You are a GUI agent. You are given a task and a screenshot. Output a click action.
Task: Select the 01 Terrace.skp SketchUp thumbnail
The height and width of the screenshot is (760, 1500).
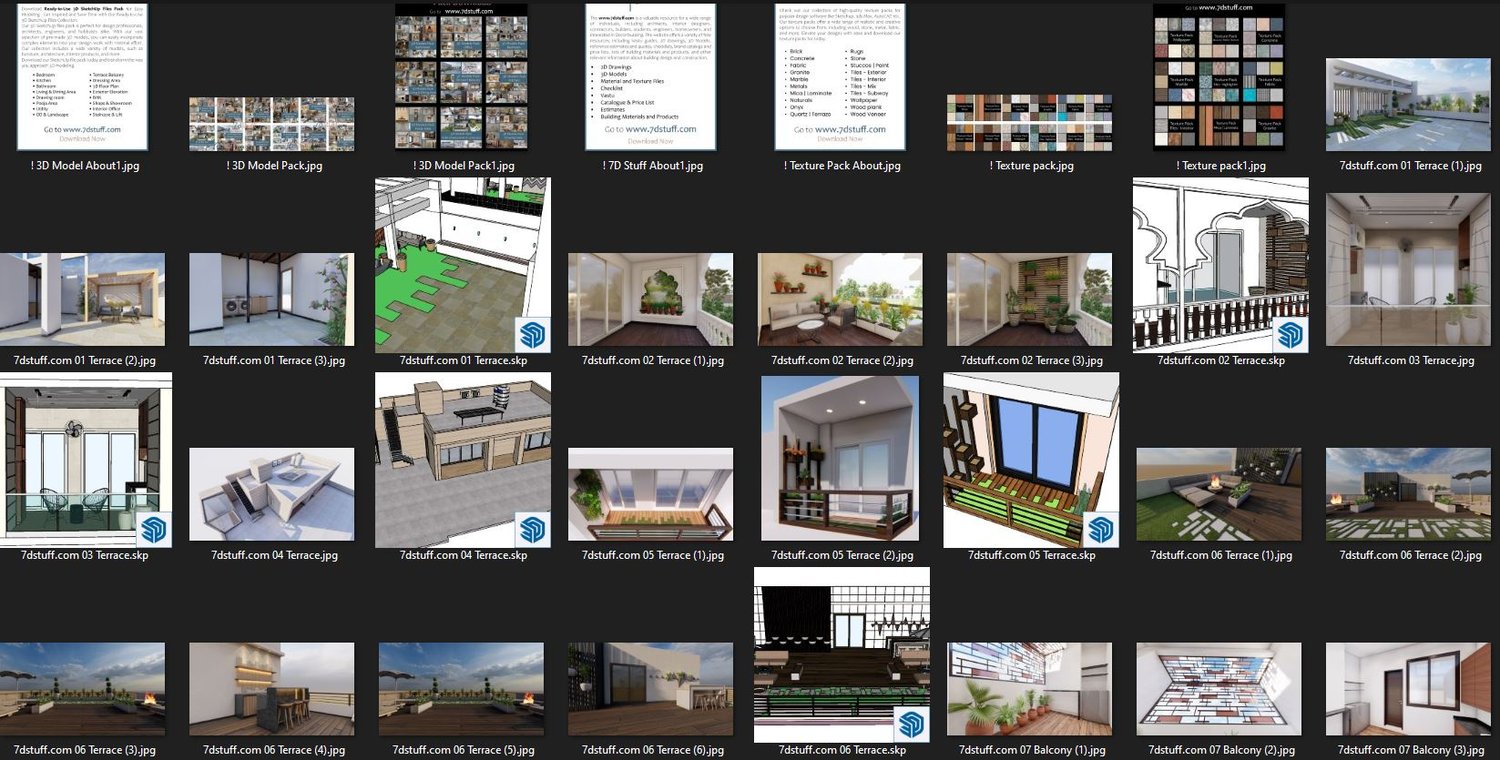pyautogui.click(x=463, y=266)
